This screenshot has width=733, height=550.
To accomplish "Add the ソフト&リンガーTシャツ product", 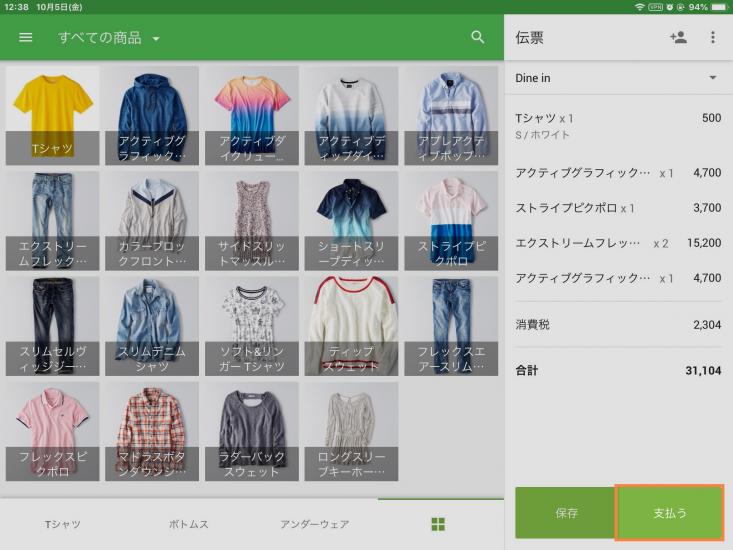I will 252,326.
